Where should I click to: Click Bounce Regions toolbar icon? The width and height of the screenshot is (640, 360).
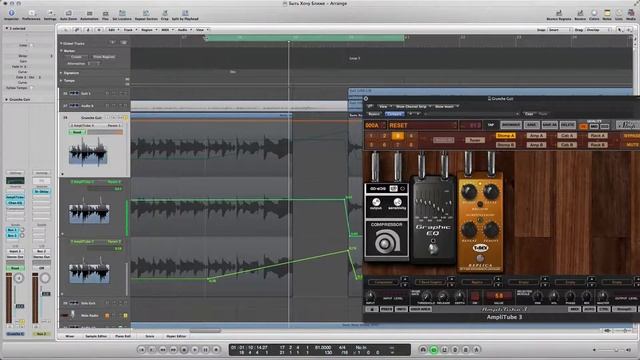tap(559, 15)
